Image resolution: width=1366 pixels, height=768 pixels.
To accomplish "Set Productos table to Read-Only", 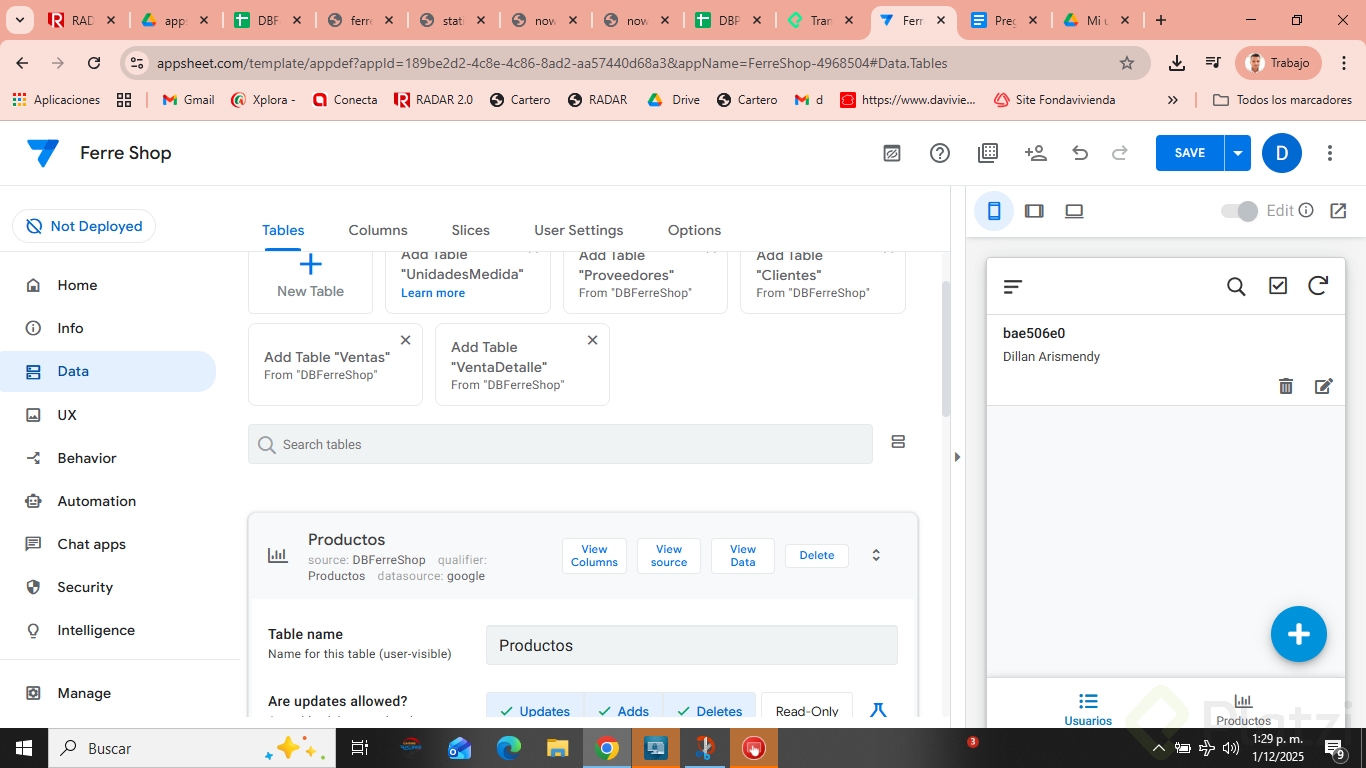I will [x=807, y=711].
